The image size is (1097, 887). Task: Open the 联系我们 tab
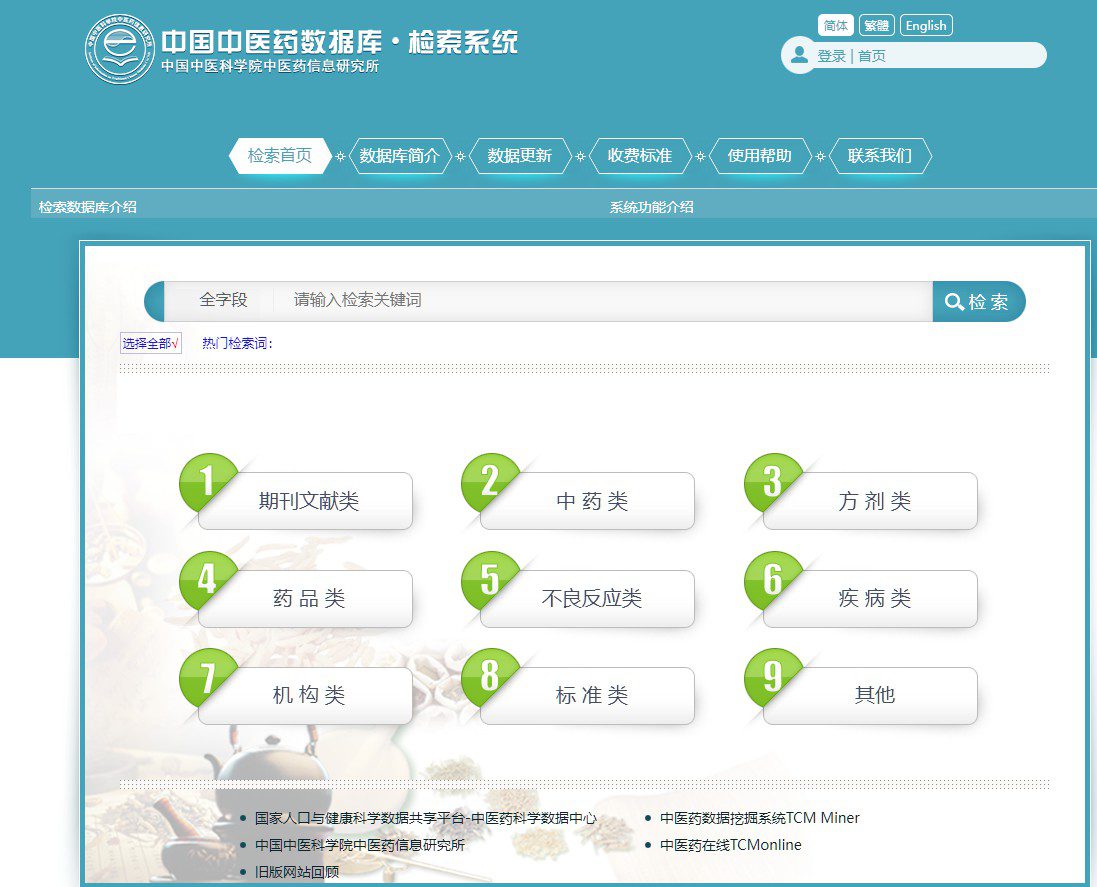click(880, 155)
